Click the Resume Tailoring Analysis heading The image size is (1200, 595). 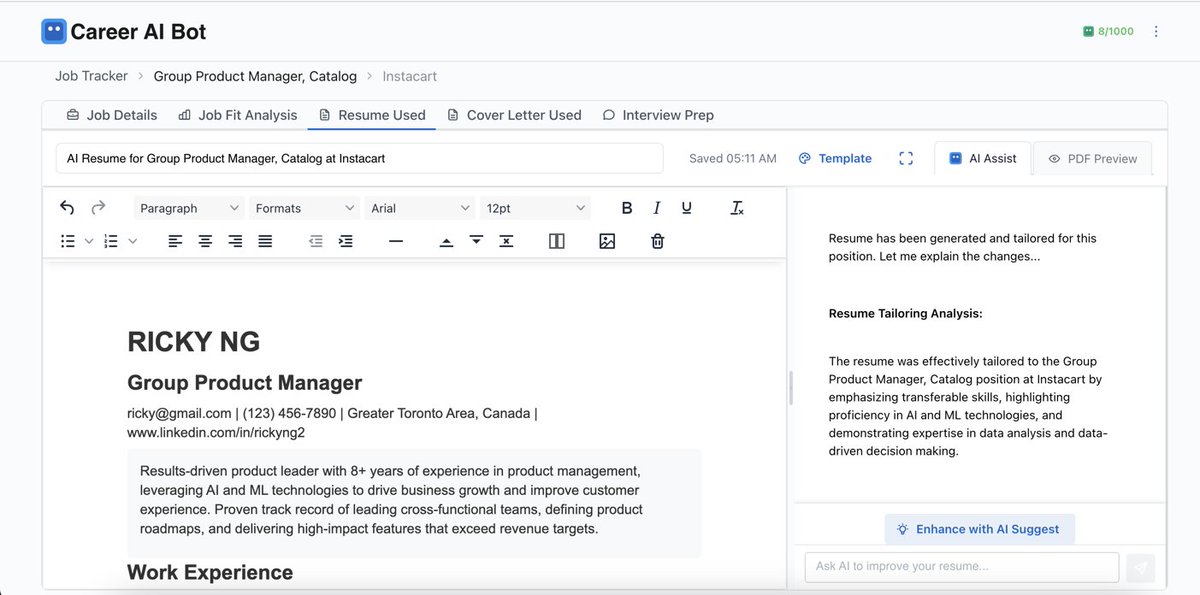[906, 313]
